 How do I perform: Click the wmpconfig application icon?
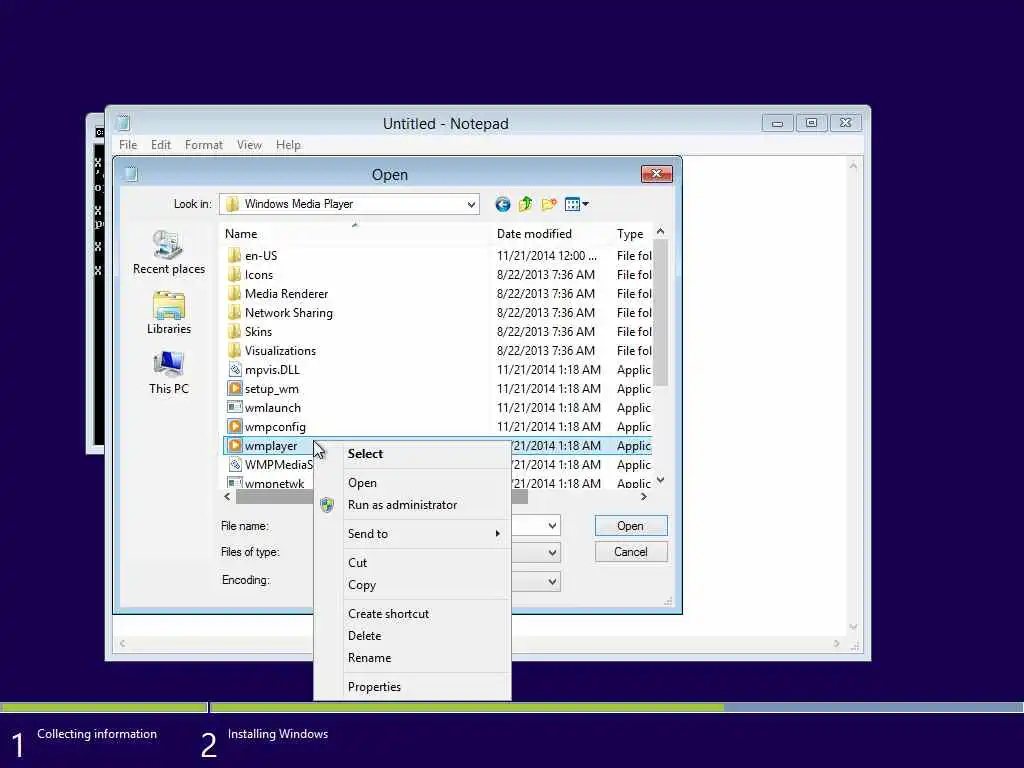tap(235, 426)
